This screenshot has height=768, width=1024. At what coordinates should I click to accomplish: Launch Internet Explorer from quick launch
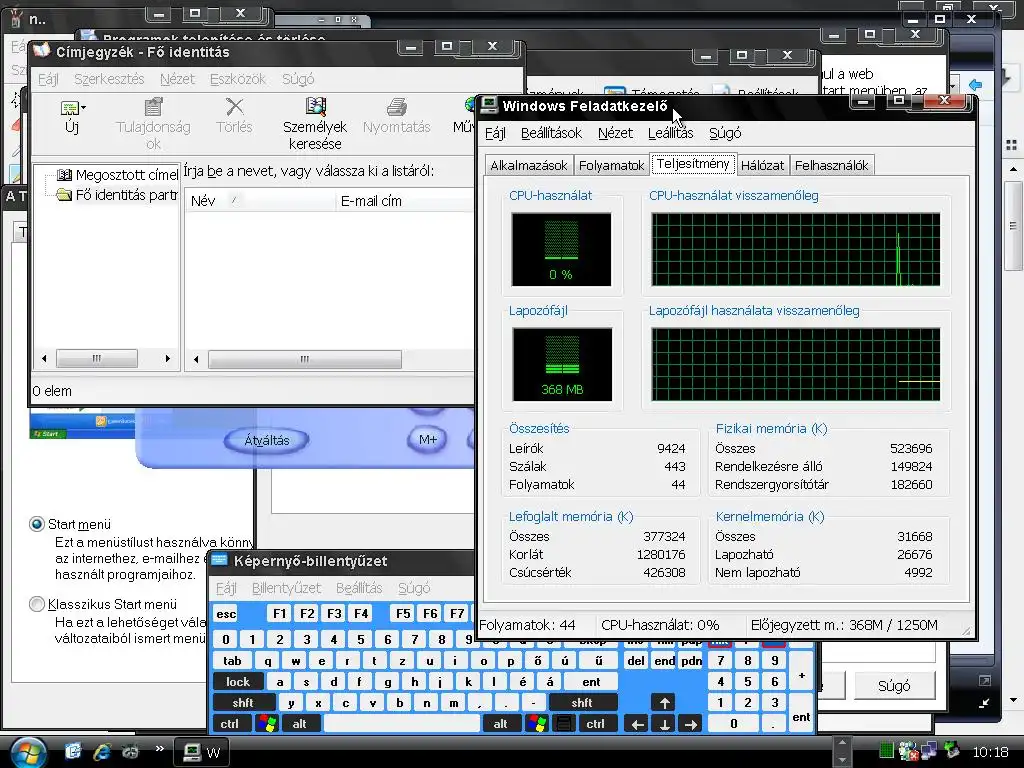(102, 752)
